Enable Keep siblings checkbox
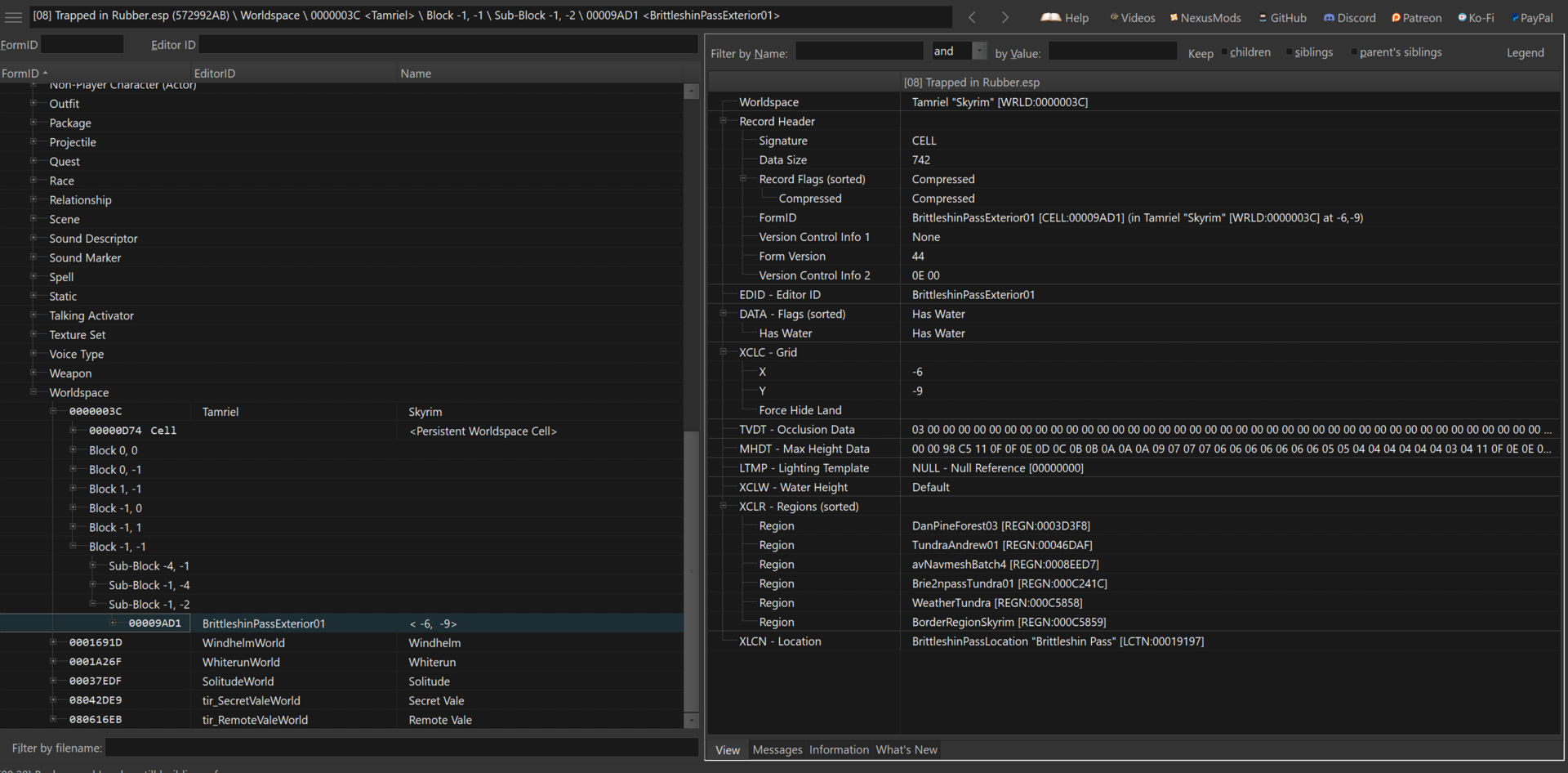Screen dimensions: 1568x773 click(x=1289, y=52)
